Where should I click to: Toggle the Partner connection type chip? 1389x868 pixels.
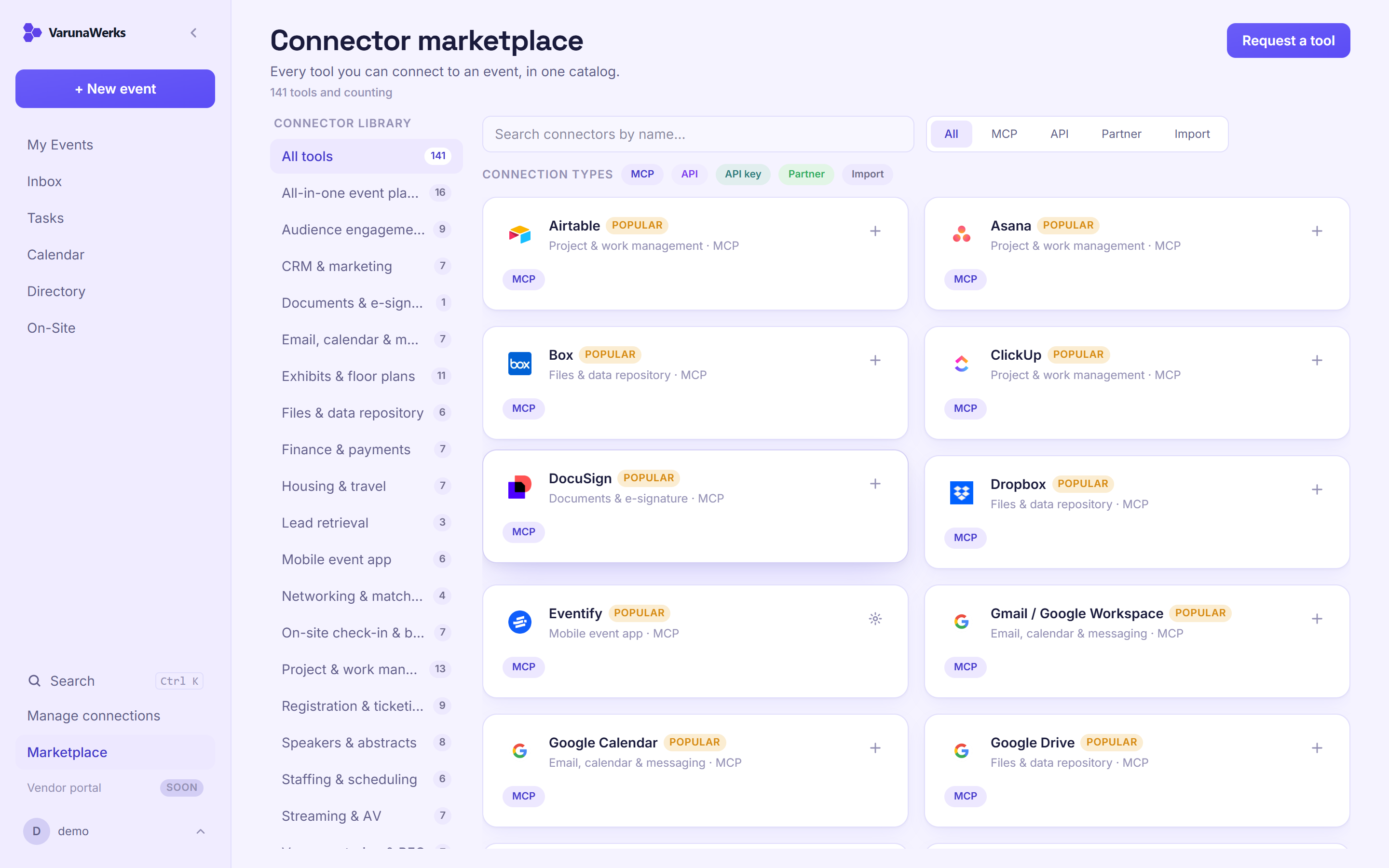(806, 174)
